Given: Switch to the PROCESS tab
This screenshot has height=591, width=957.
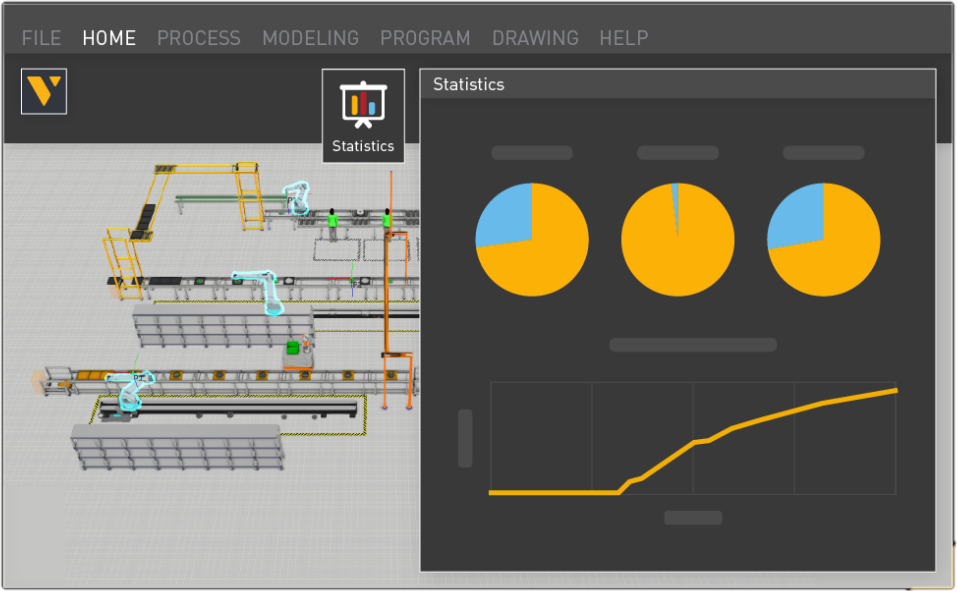Looking at the screenshot, I should (199, 38).
